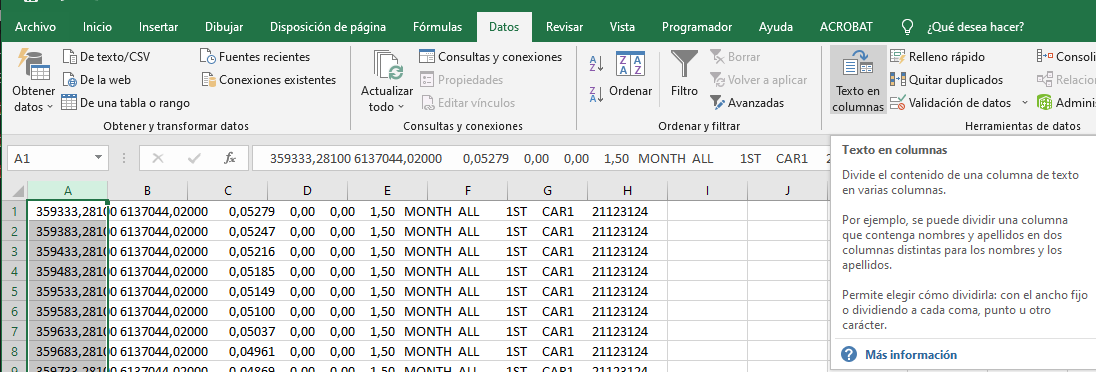This screenshot has width=1096, height=372.
Task: Apply Relleno rápido
Action: tap(937, 57)
